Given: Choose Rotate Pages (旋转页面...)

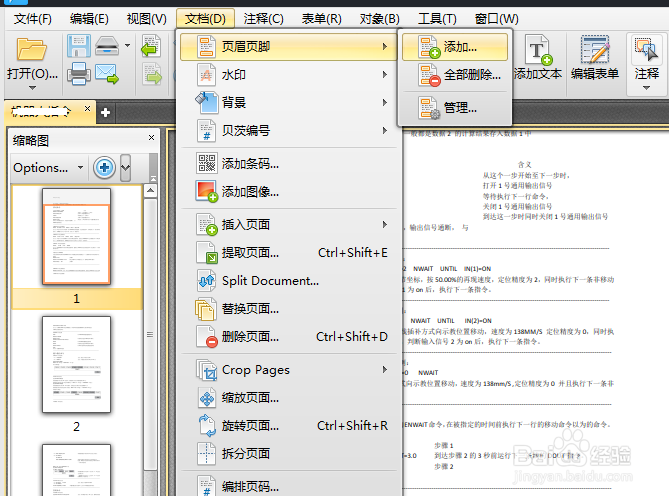Looking at the screenshot, I should 289,426.
